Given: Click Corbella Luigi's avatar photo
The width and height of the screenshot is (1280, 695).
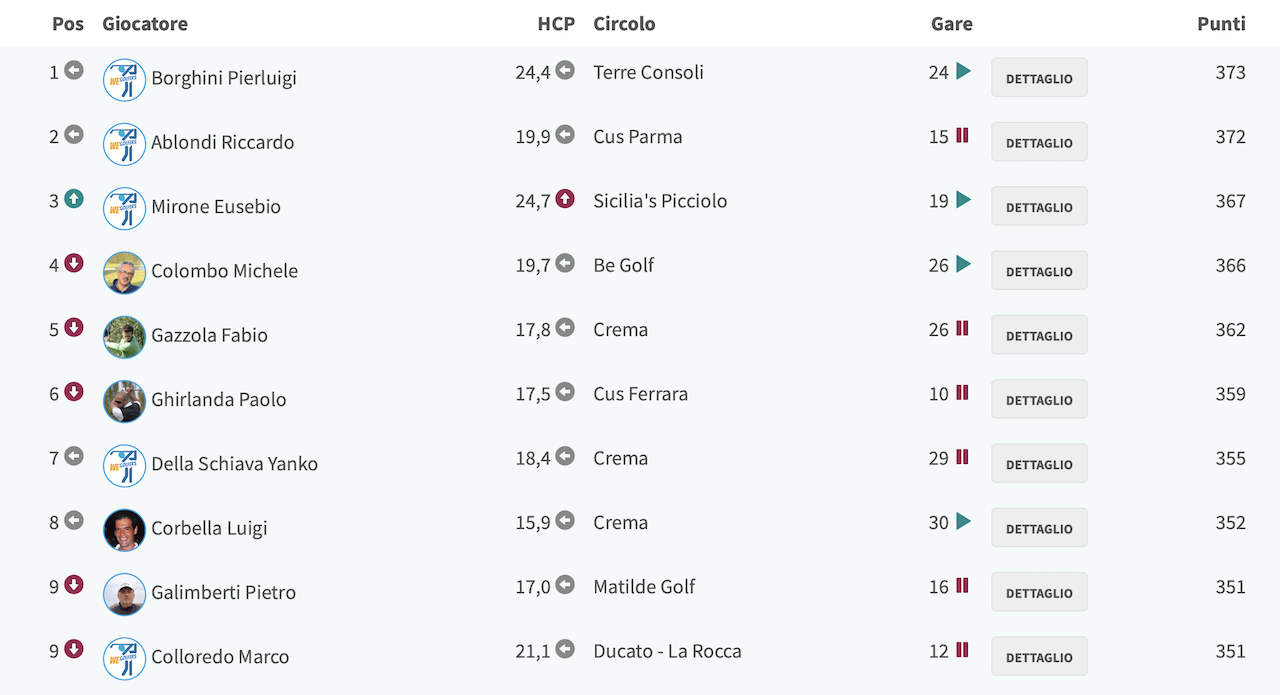Looking at the screenshot, I should click(125, 530).
